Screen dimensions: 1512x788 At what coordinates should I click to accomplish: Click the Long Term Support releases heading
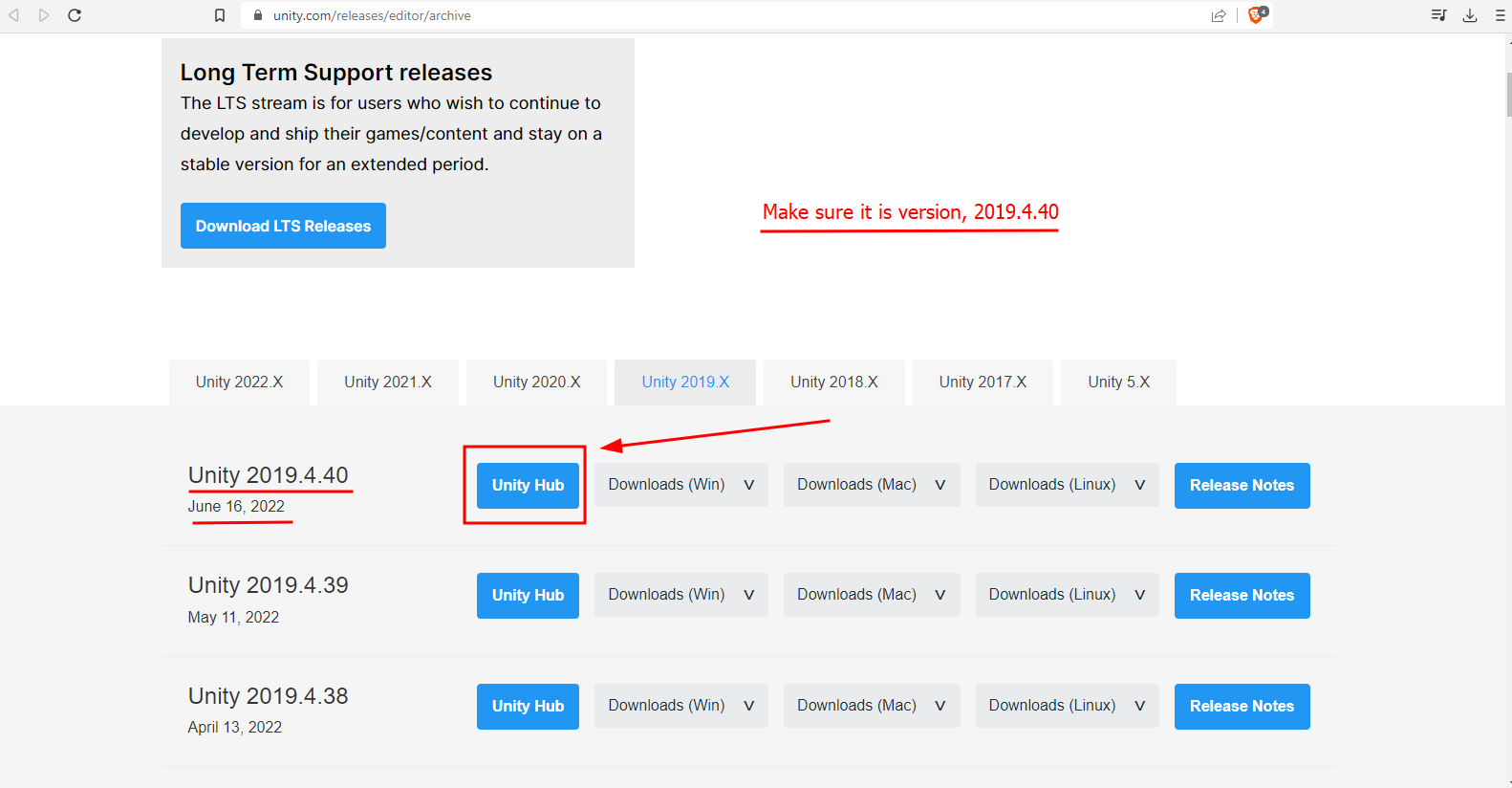pyautogui.click(x=336, y=73)
